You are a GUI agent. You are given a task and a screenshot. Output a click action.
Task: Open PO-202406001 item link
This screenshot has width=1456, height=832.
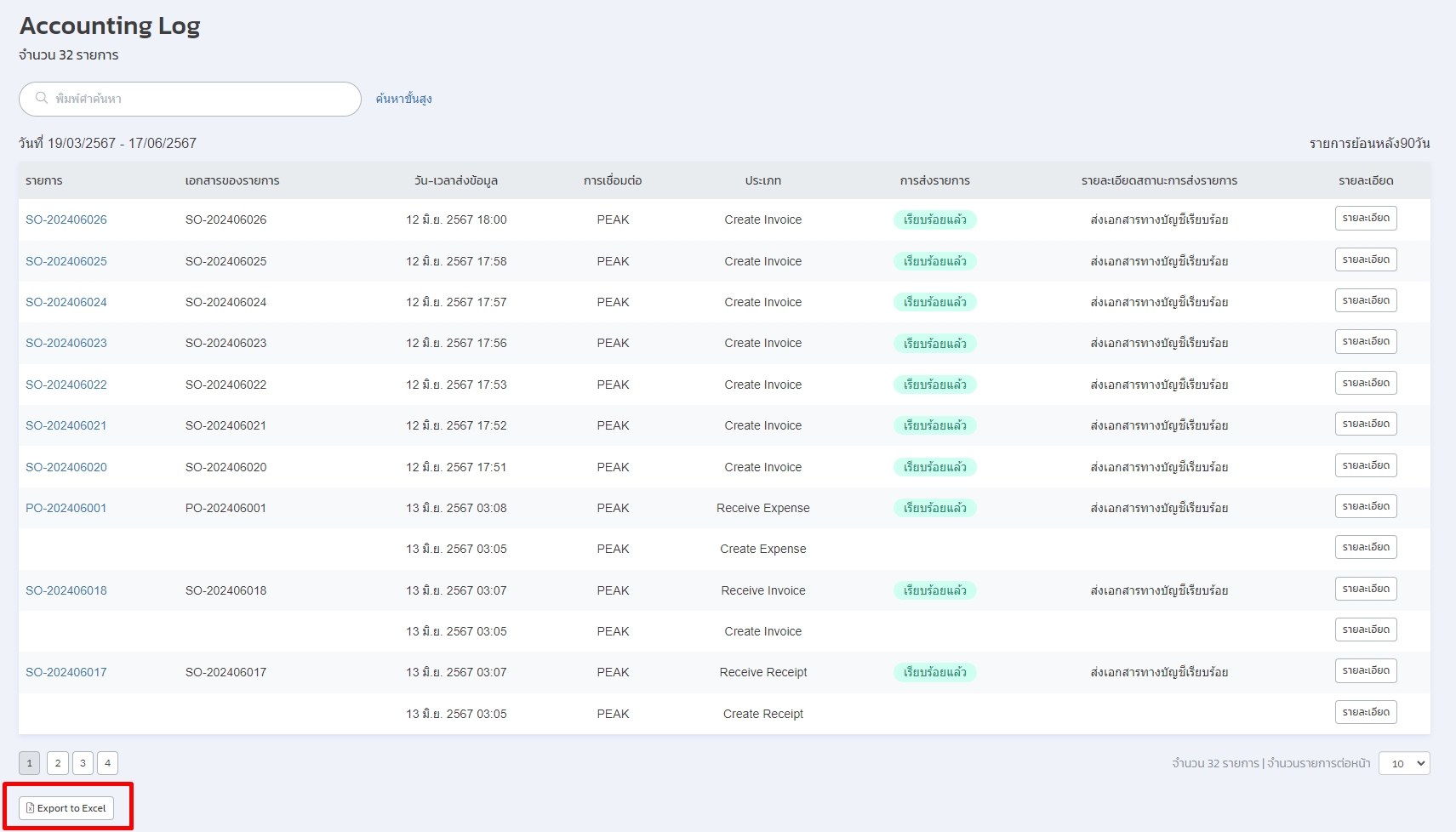(x=66, y=508)
